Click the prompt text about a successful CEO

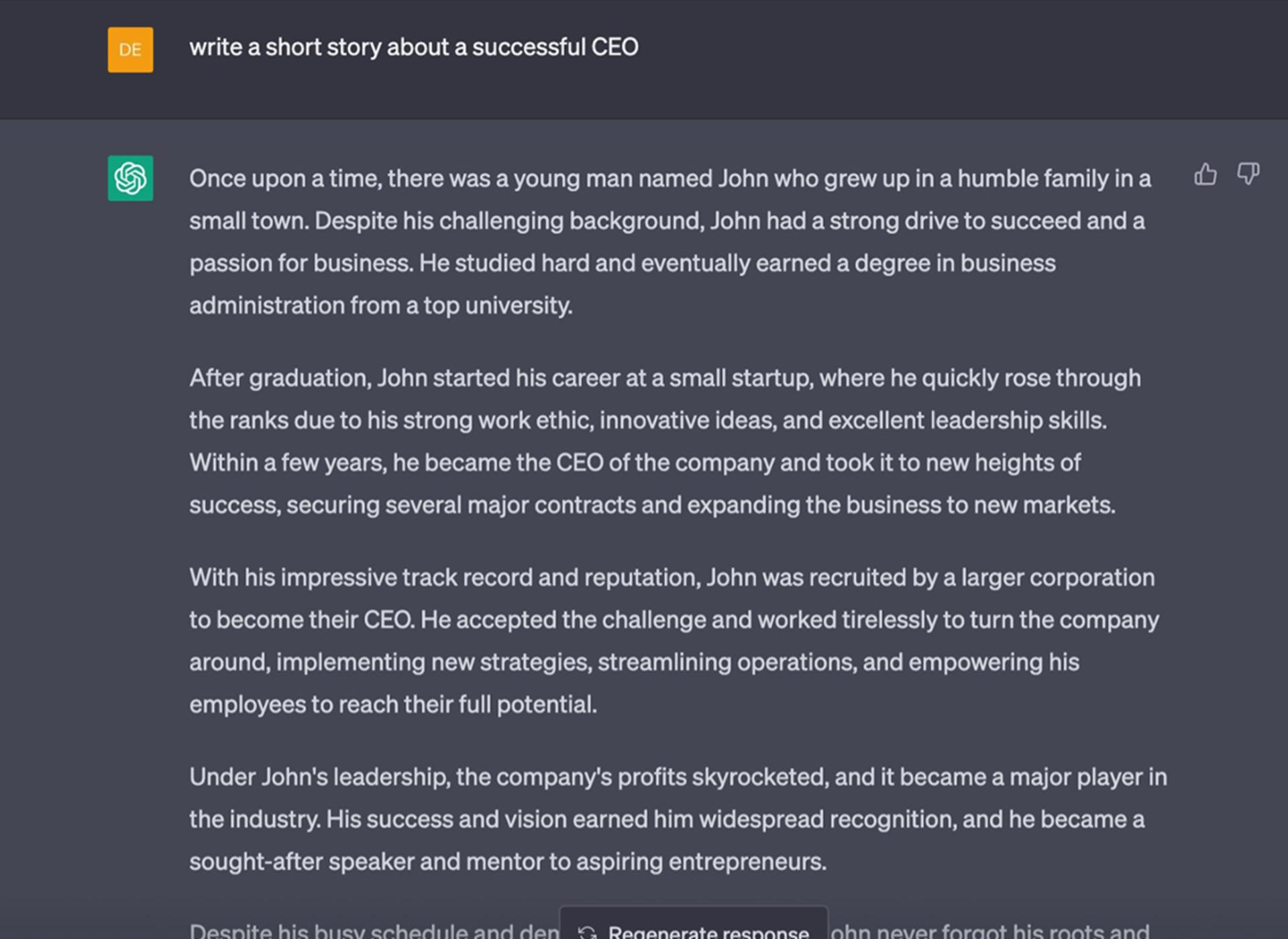click(x=414, y=48)
